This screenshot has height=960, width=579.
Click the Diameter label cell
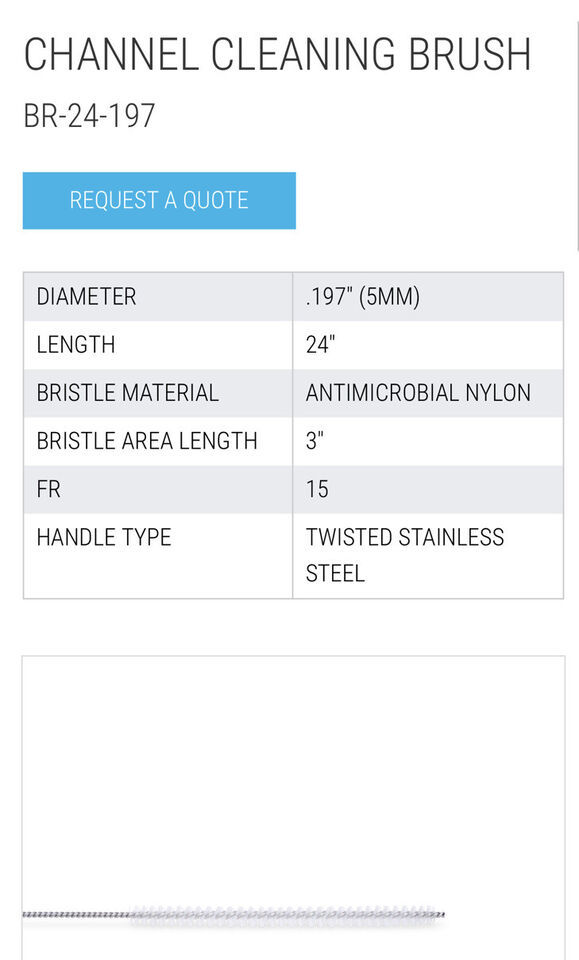pos(158,297)
